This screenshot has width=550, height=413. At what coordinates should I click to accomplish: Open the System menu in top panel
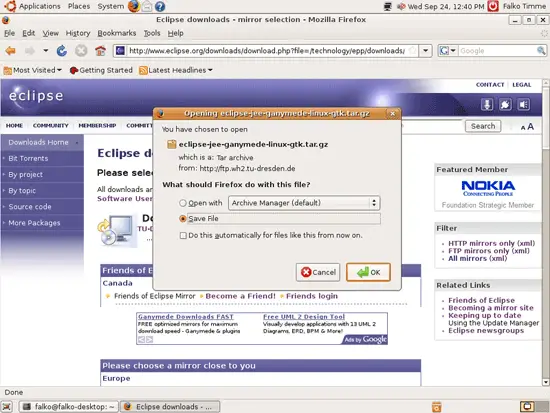point(110,6)
